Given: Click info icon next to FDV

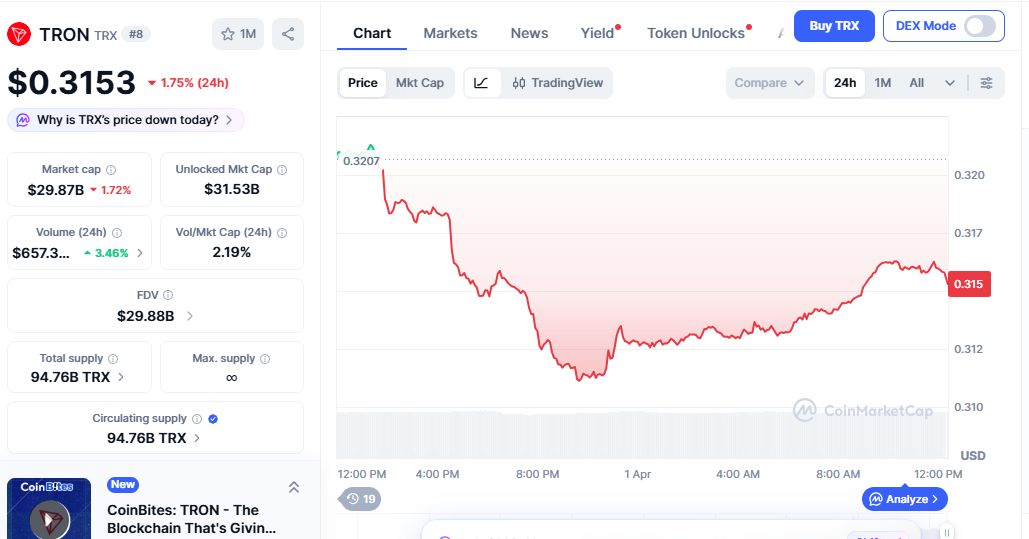Looking at the screenshot, I should pyautogui.click(x=168, y=295).
